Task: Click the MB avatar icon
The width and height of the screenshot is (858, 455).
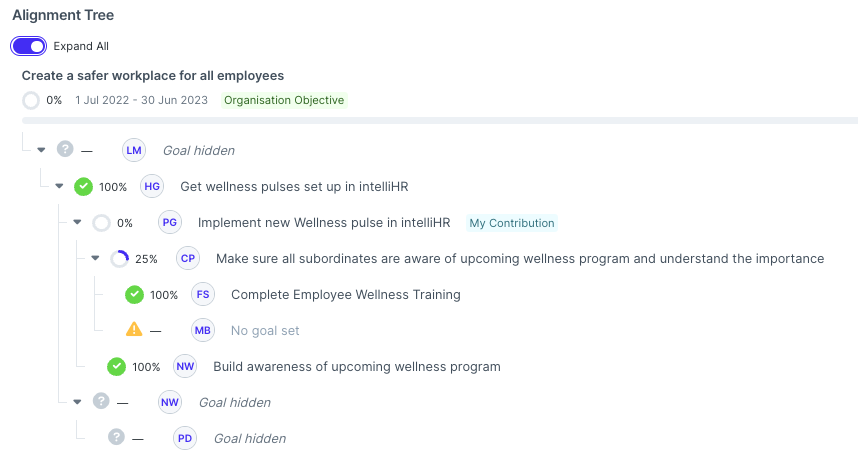Action: click(x=202, y=330)
